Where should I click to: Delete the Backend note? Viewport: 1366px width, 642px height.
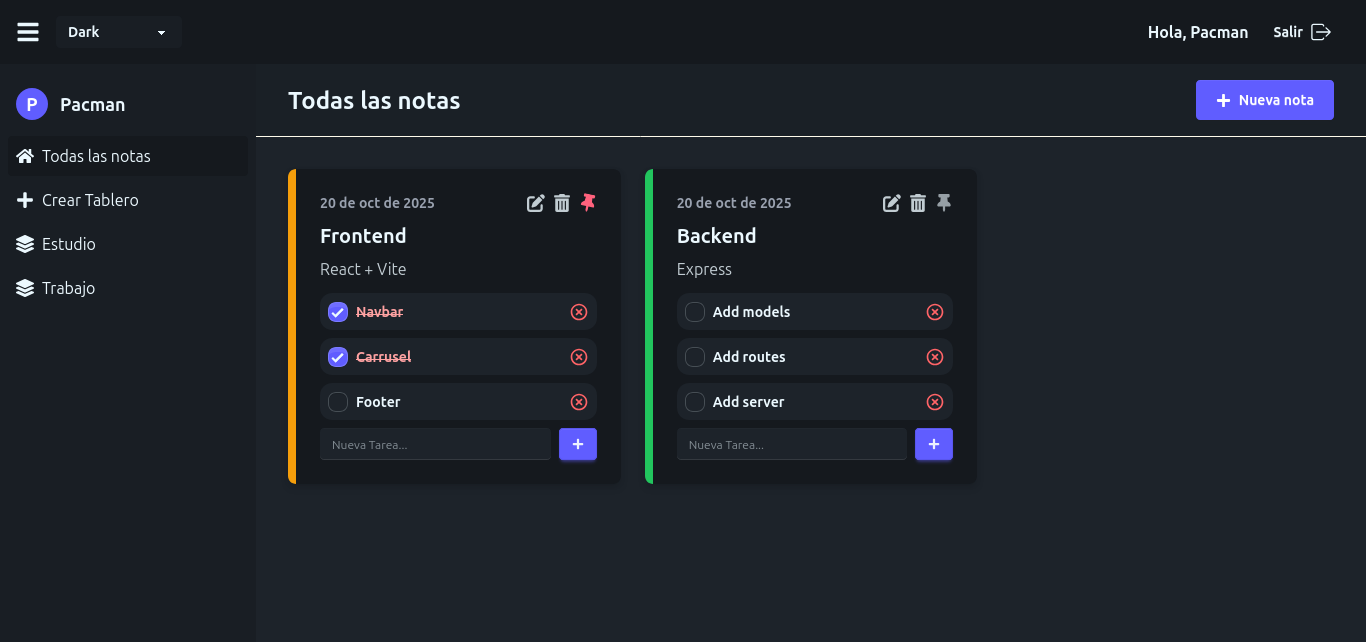tap(918, 202)
